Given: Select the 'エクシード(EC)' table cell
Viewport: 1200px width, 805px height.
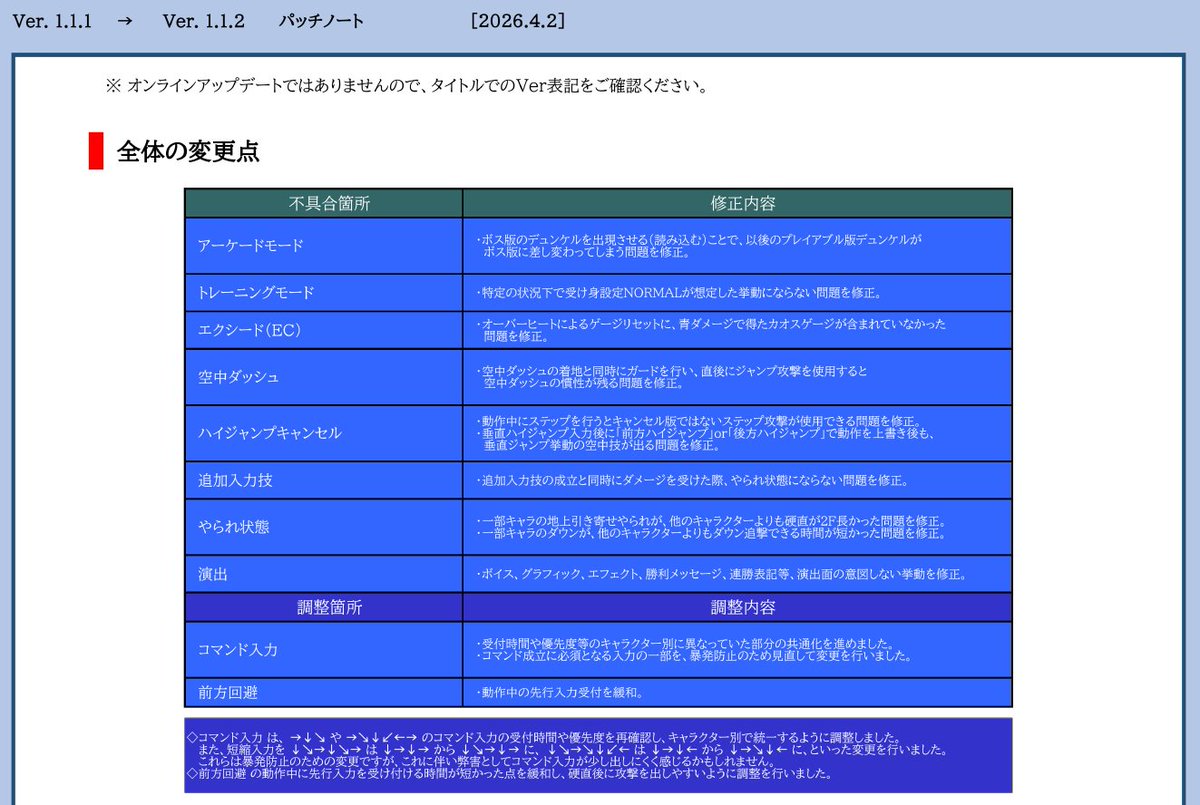Looking at the screenshot, I should point(324,330).
